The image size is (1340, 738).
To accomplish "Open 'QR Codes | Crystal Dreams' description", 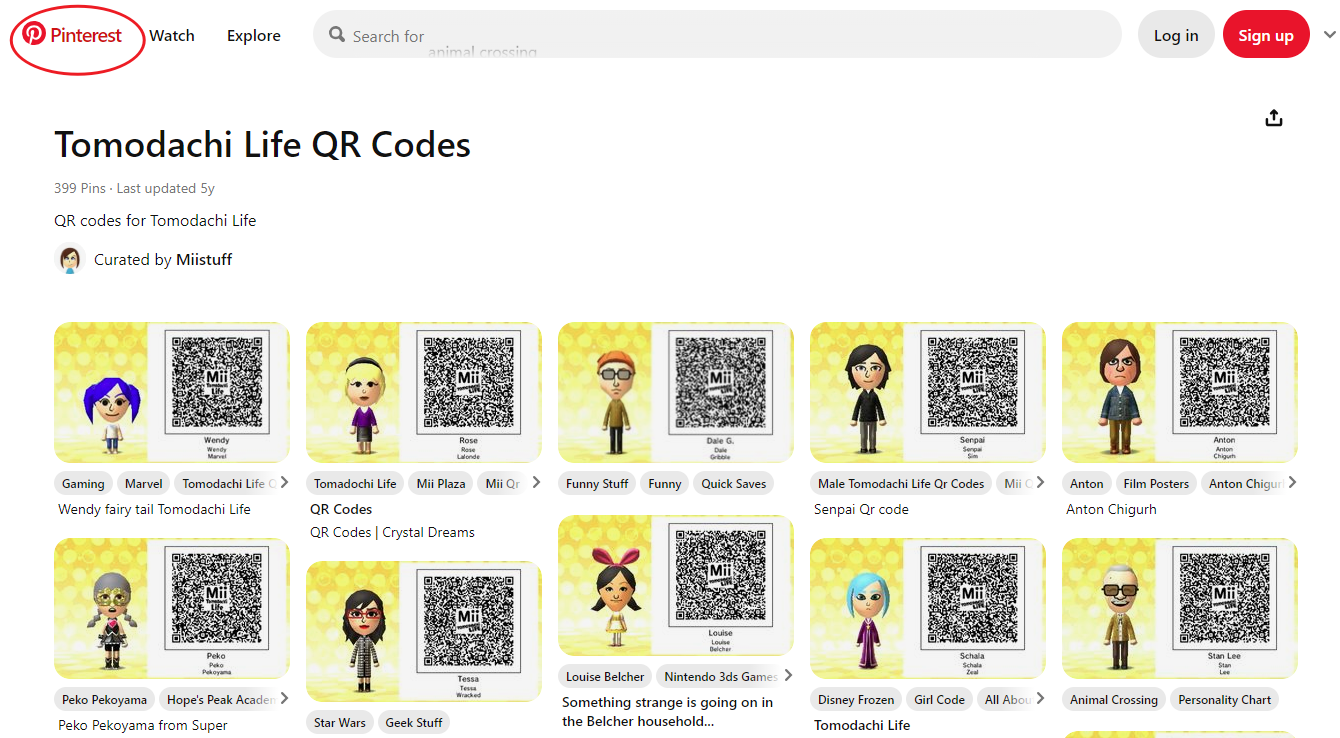I will click(392, 532).
